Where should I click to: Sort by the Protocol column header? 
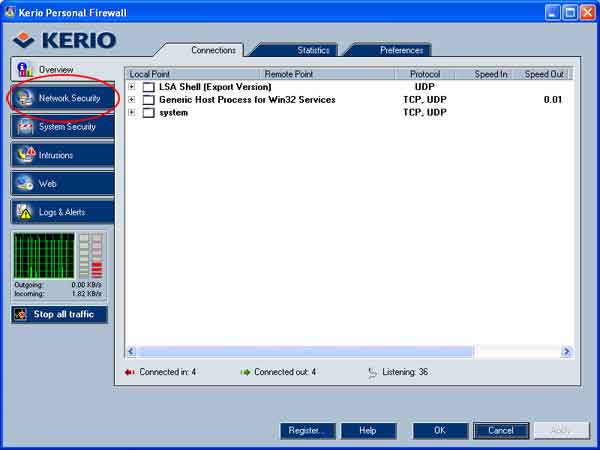[x=425, y=74]
